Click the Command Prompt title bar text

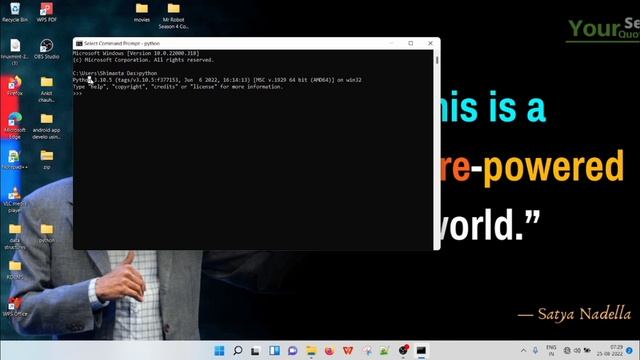[122, 43]
